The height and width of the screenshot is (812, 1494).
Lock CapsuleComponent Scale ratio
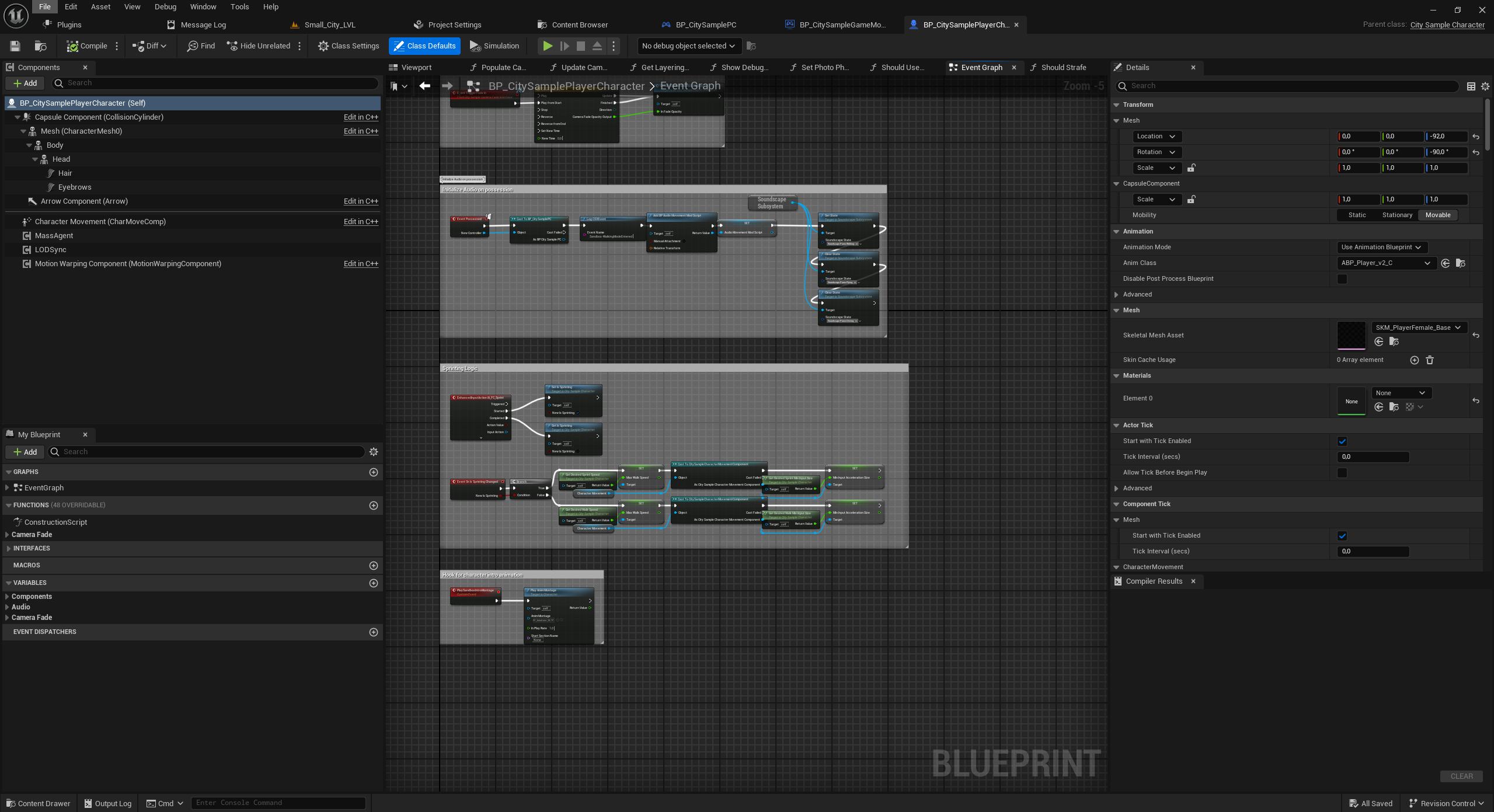click(x=1192, y=200)
